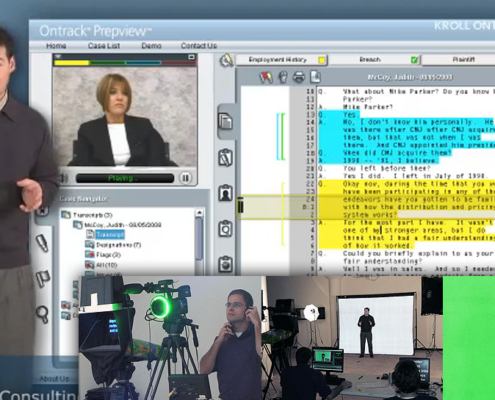Open the Contact Us menu item

[x=199, y=46]
